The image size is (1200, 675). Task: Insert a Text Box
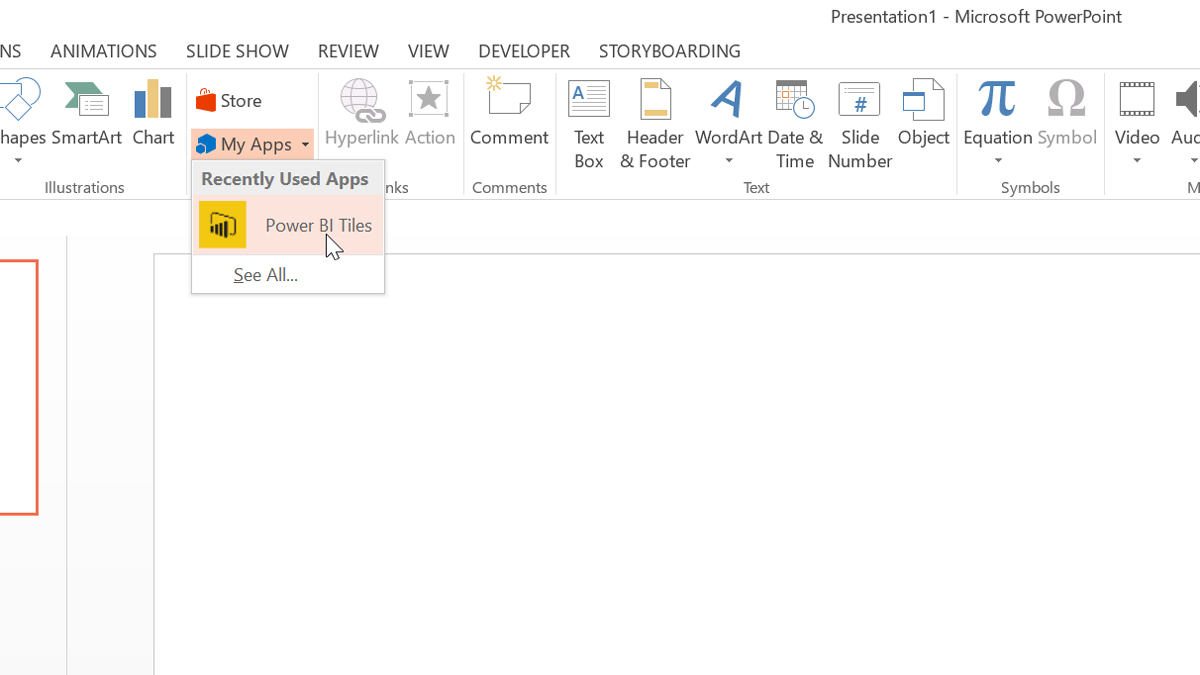pyautogui.click(x=589, y=124)
